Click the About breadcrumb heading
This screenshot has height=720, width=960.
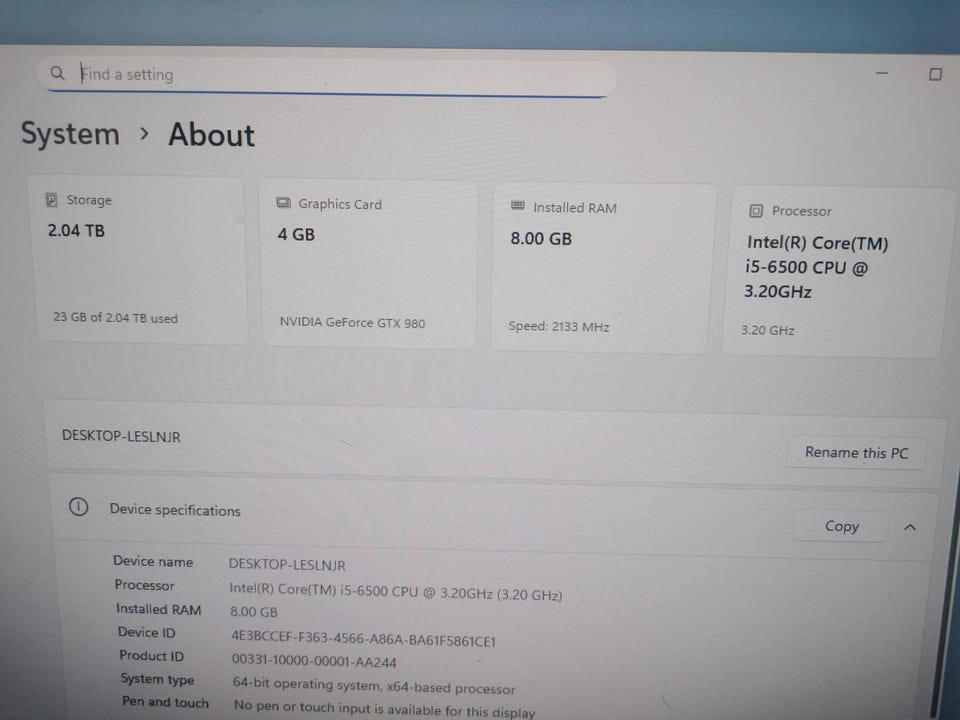tap(211, 135)
